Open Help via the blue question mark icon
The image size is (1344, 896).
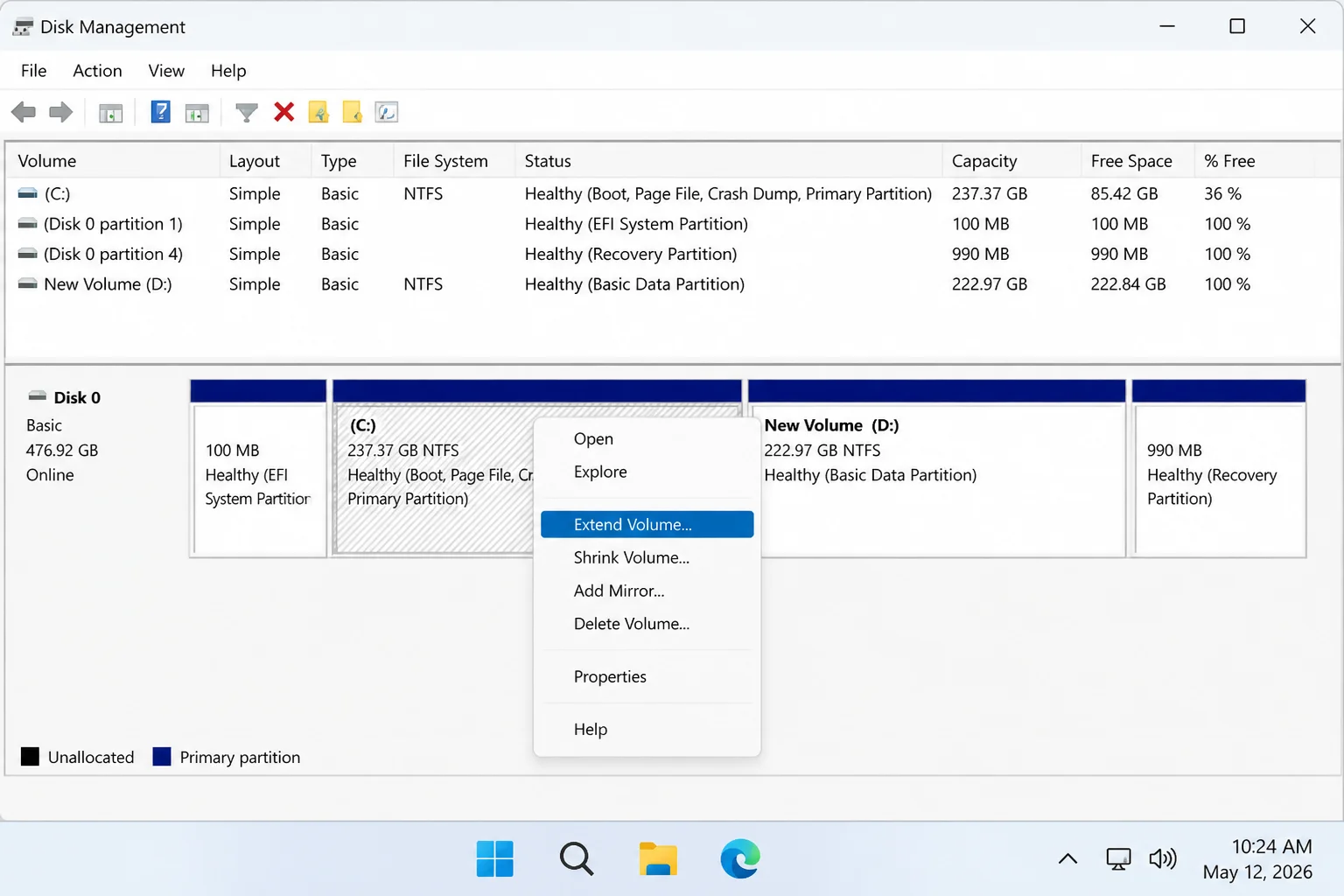(160, 112)
